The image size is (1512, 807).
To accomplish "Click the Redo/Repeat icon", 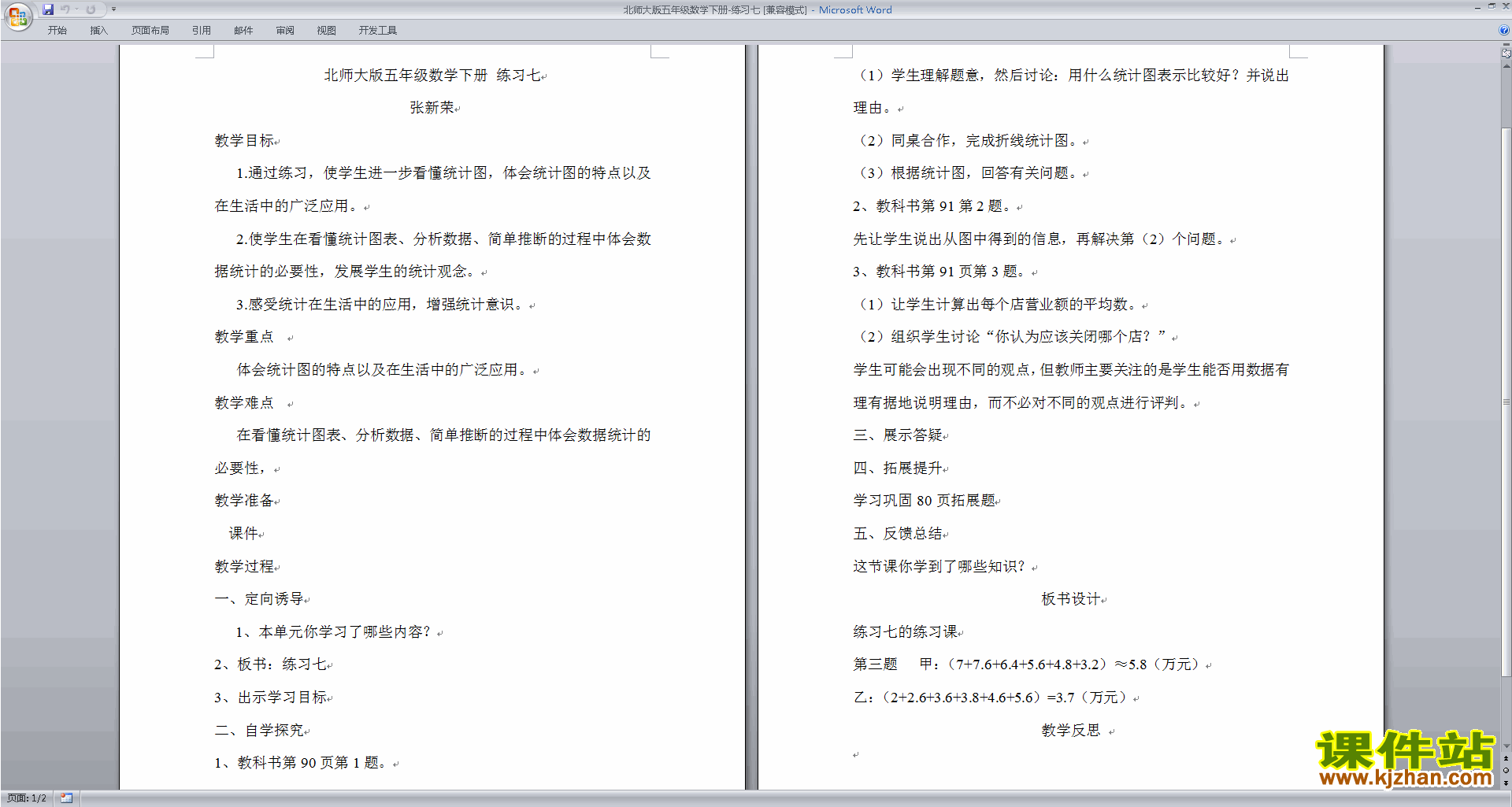I will coord(91,9).
